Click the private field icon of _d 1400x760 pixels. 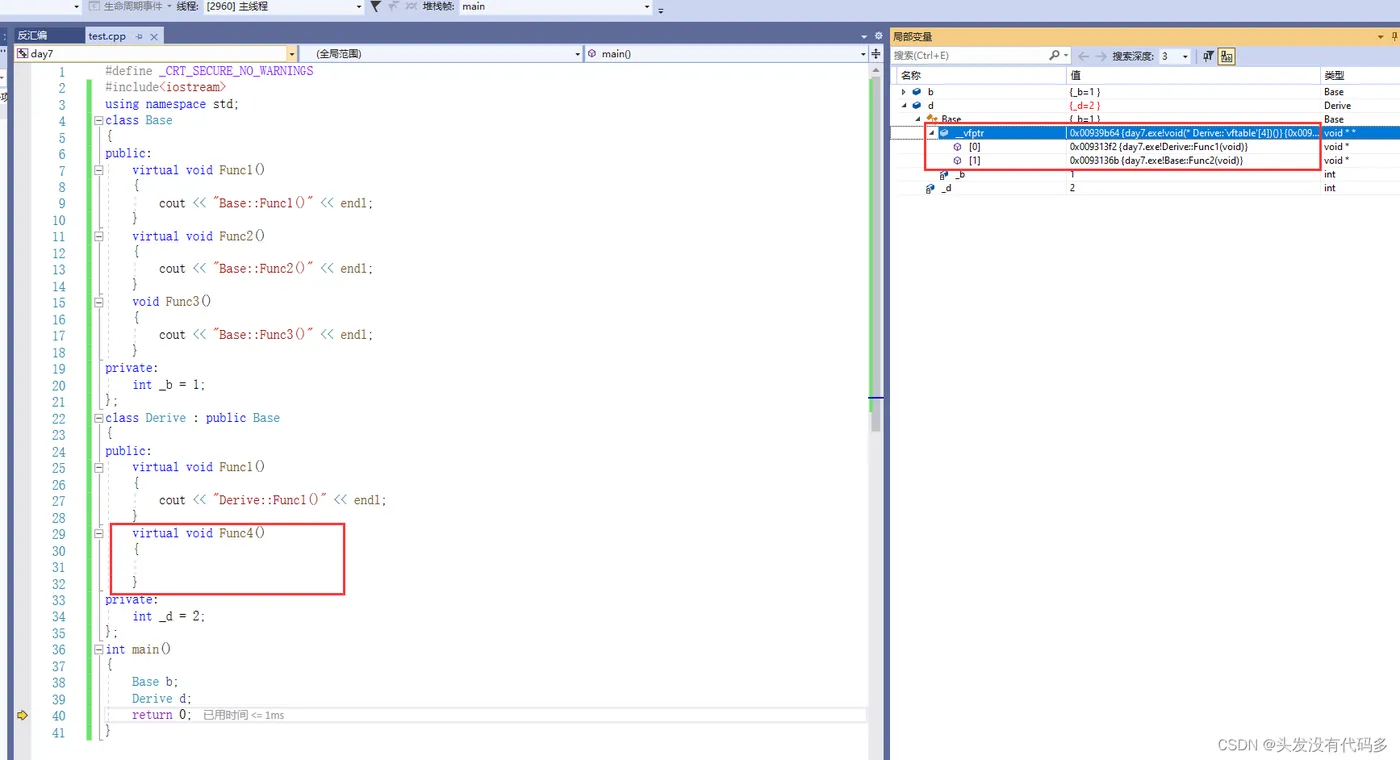[x=931, y=188]
